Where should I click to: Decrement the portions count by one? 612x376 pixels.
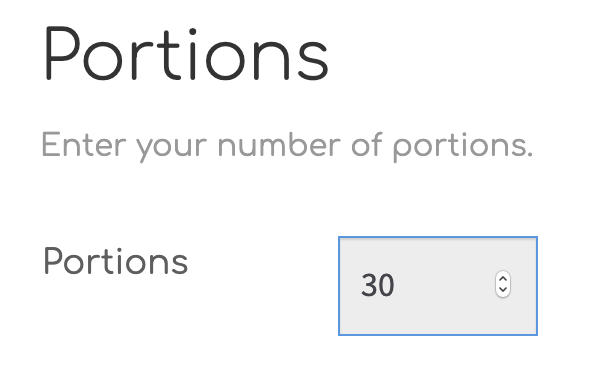point(503,290)
